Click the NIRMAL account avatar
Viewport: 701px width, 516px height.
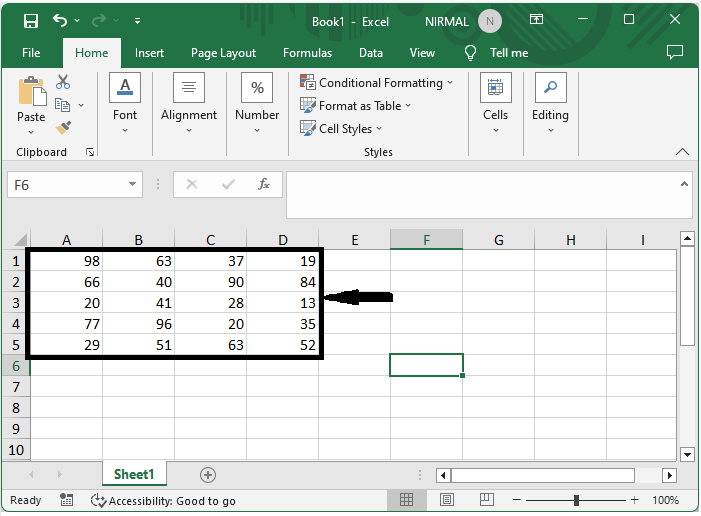tap(490, 21)
